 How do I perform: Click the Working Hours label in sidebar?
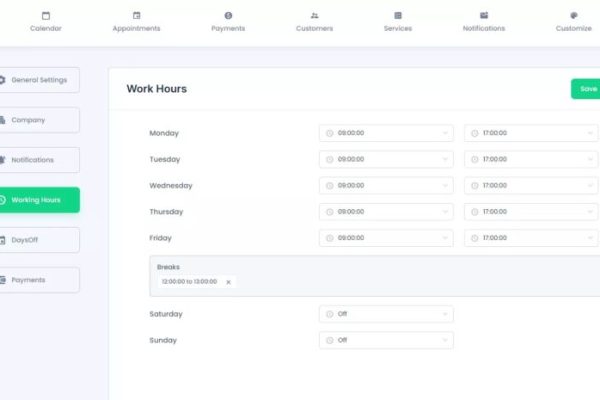pyautogui.click(x=36, y=200)
